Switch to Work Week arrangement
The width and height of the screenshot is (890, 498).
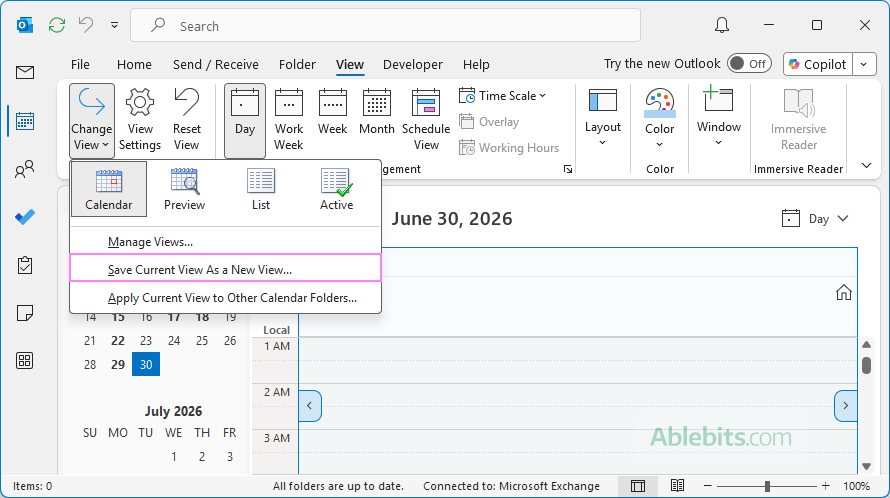[289, 120]
